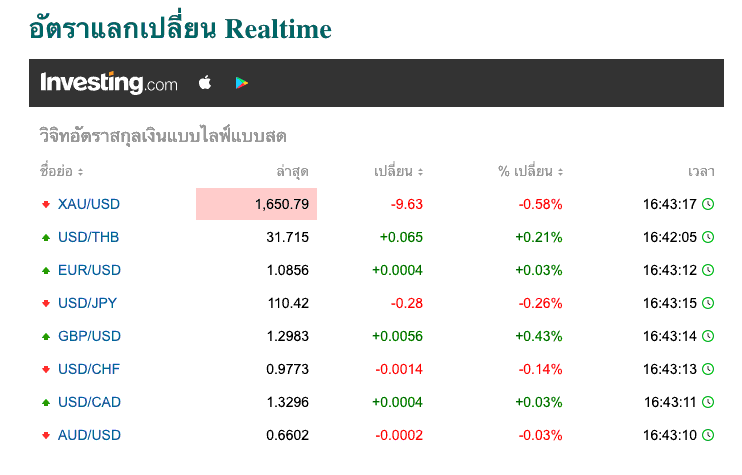The width and height of the screenshot is (742, 475).
Task: Open the USD/CHF pair link
Action: click(89, 369)
